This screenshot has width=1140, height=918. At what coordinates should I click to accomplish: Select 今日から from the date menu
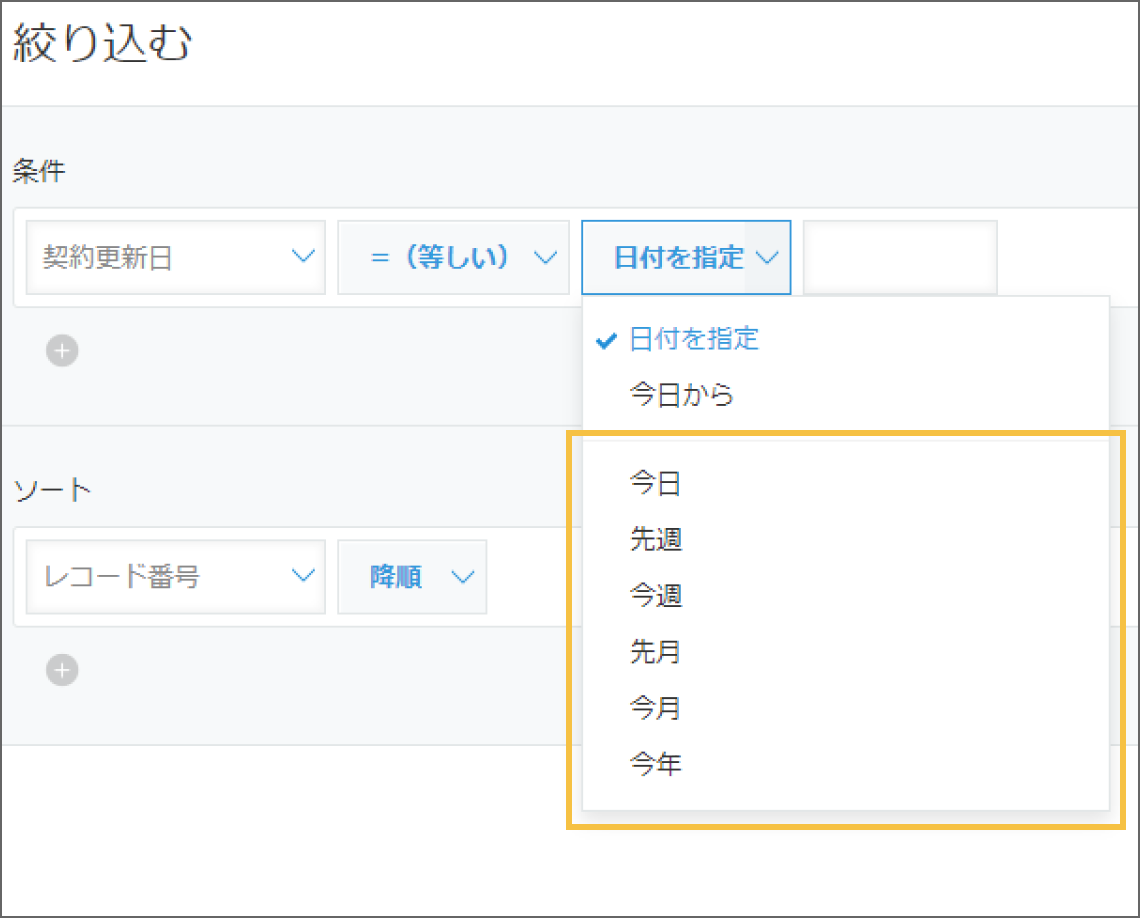pos(682,395)
